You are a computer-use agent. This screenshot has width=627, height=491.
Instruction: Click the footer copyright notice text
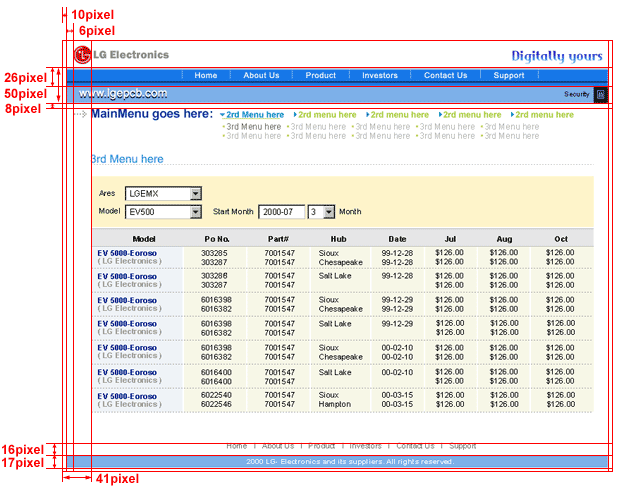(350, 462)
